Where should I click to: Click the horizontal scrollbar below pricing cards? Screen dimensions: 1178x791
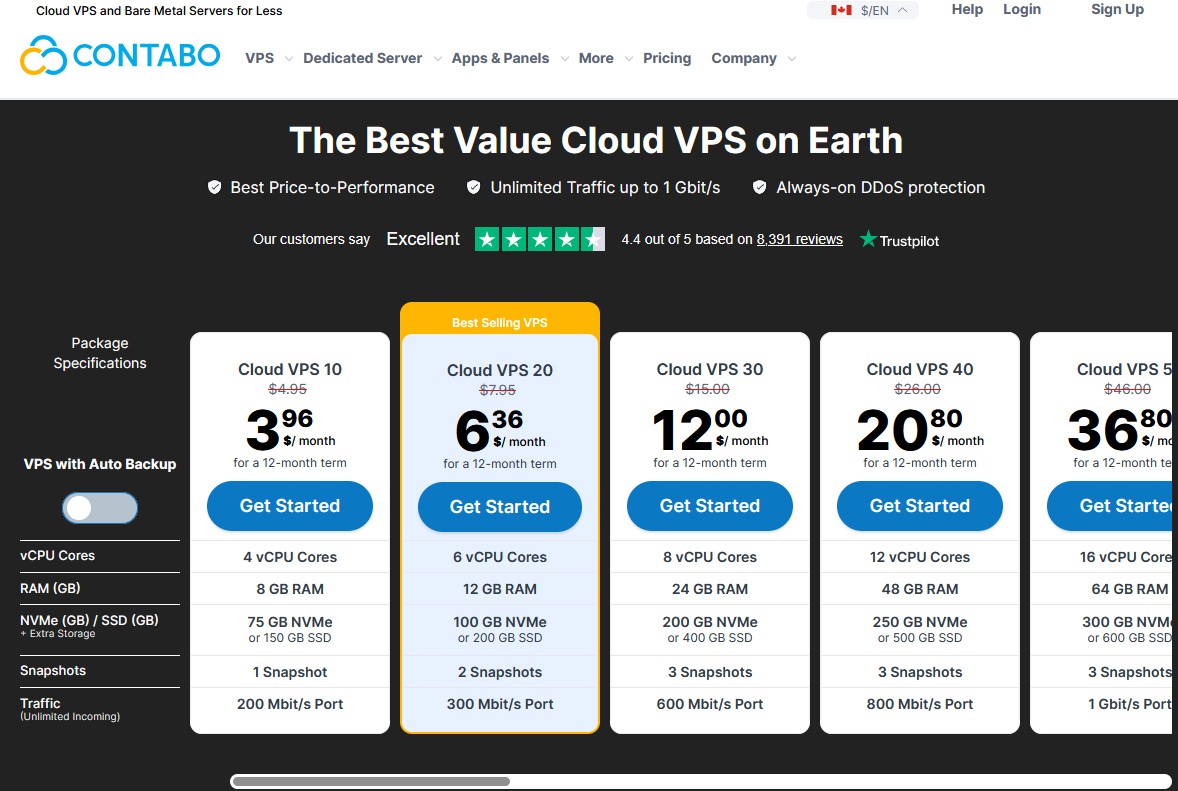[370, 781]
